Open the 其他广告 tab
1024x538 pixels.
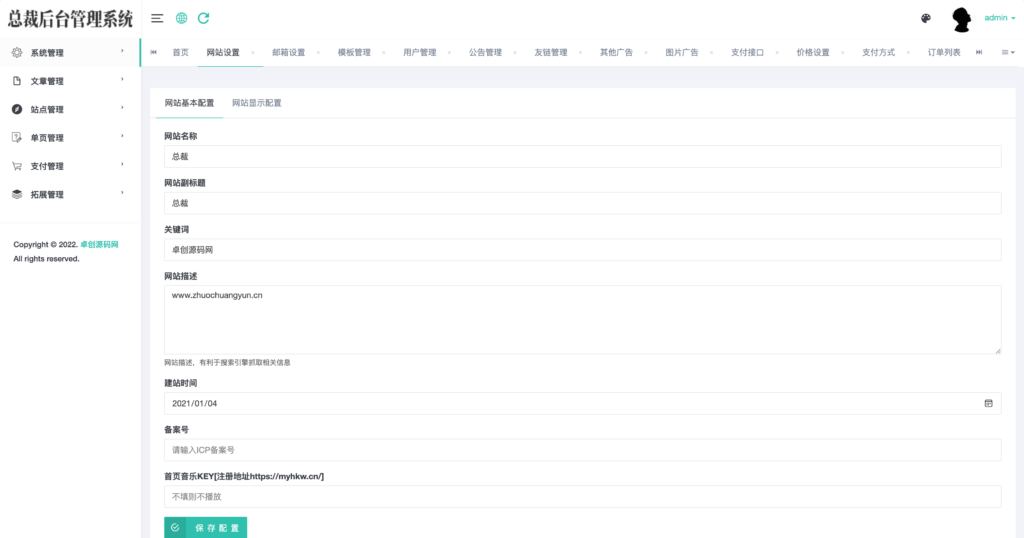(616, 52)
